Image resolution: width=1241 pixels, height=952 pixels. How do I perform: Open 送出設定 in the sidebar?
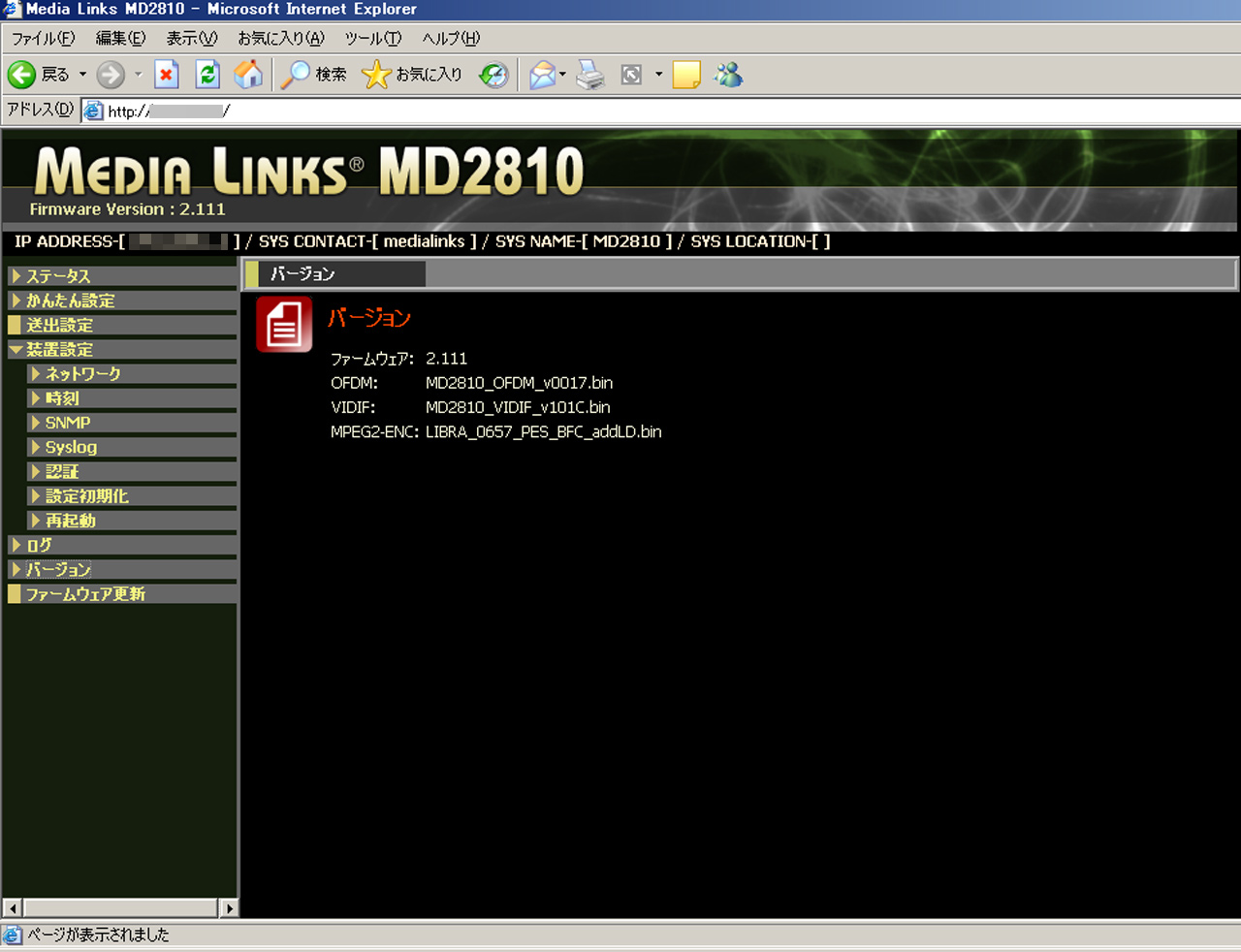point(122,325)
